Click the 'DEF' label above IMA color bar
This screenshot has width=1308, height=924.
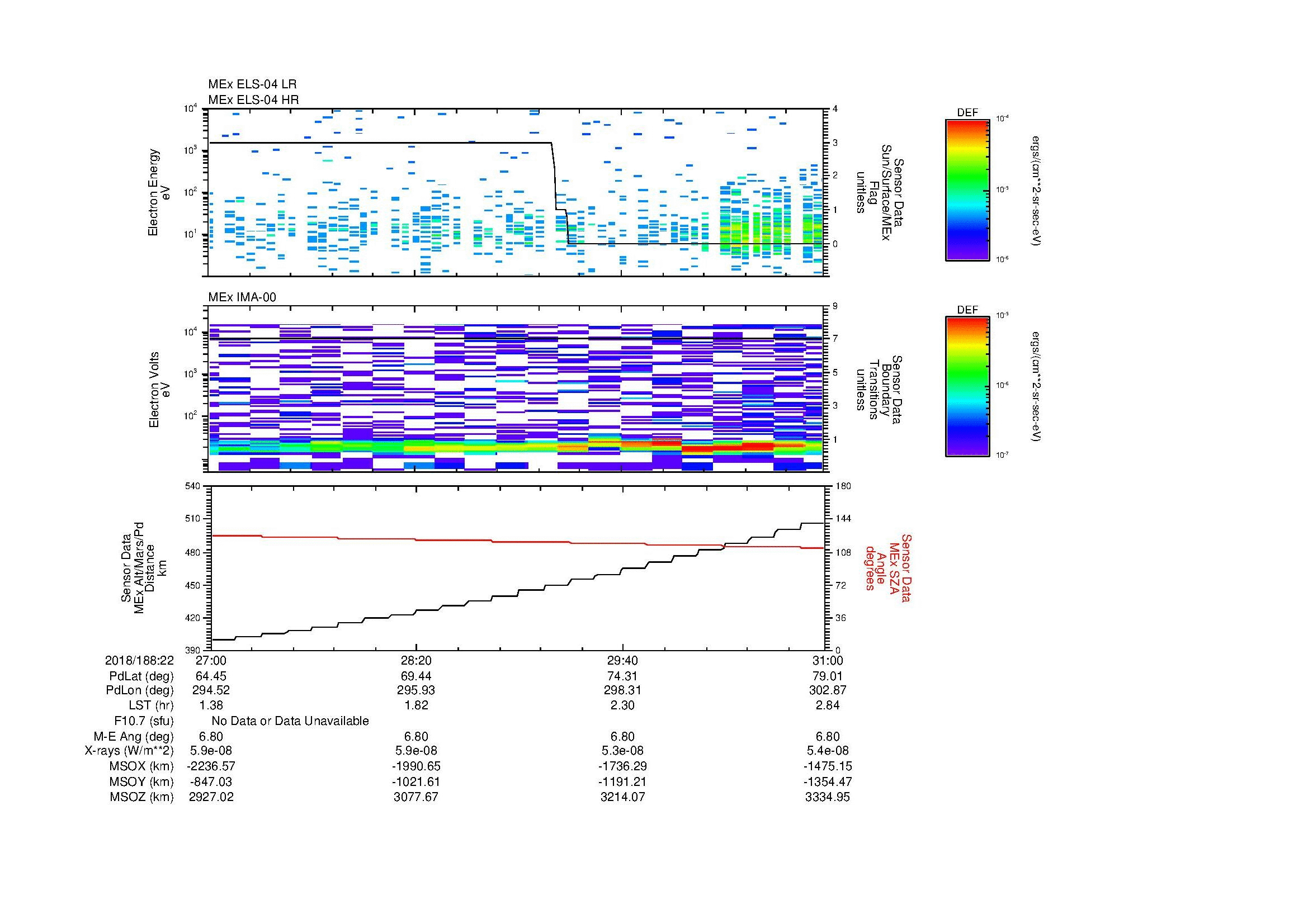point(967,310)
